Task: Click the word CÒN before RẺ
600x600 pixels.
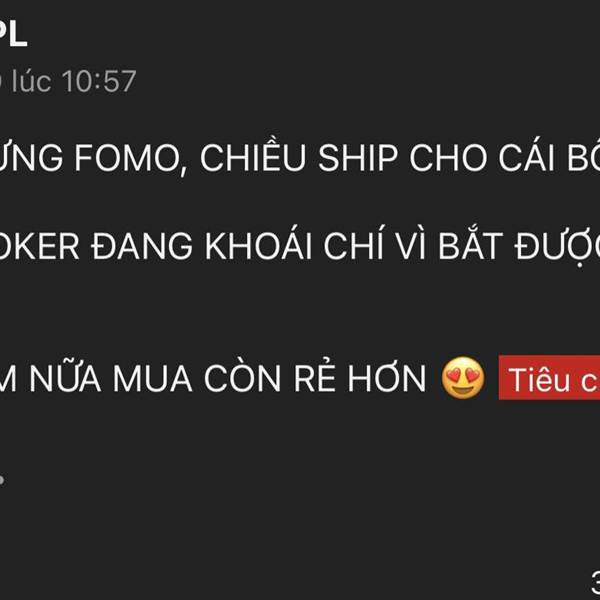Action: 243,376
